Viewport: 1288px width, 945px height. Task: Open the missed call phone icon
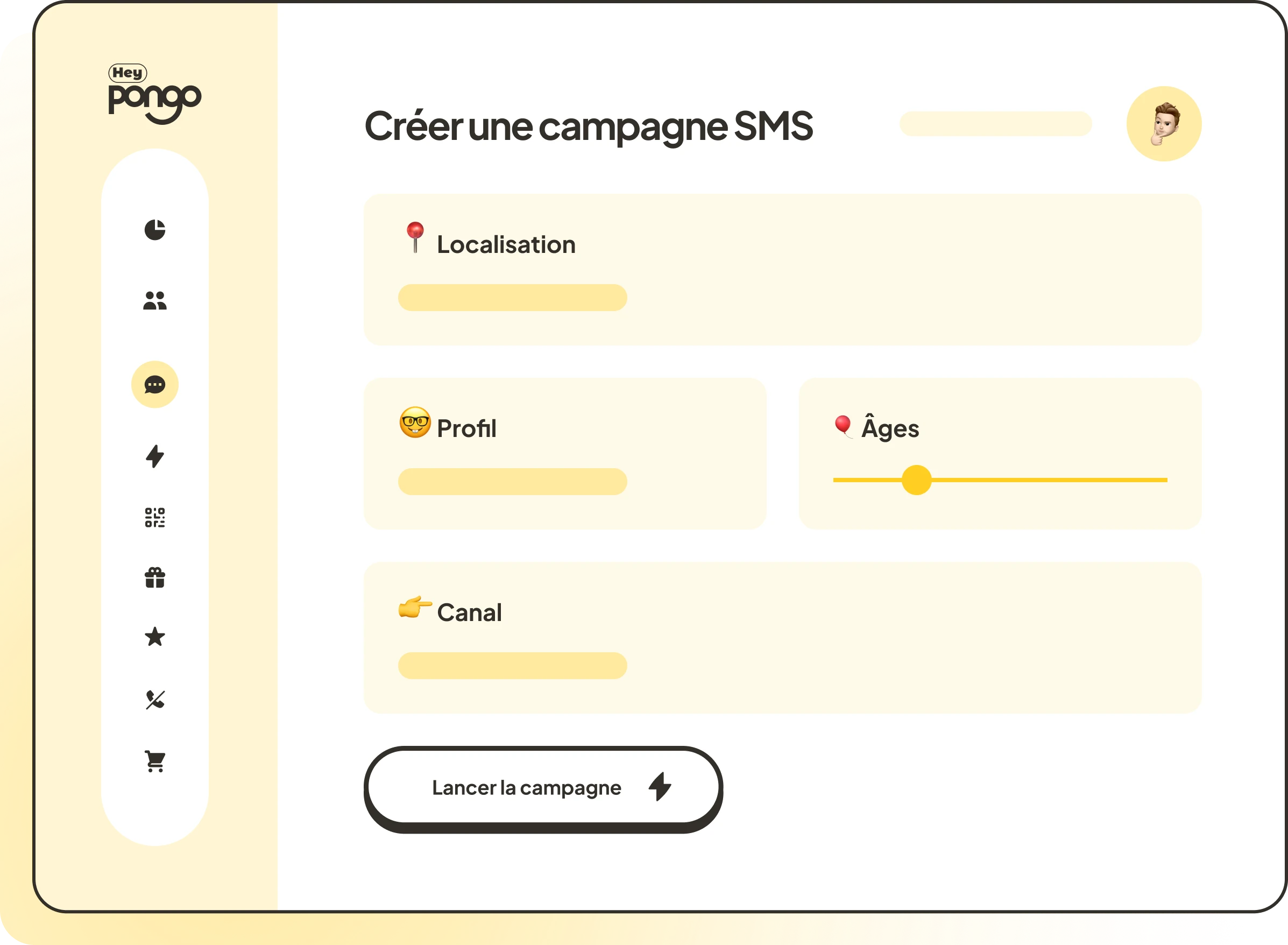(155, 700)
